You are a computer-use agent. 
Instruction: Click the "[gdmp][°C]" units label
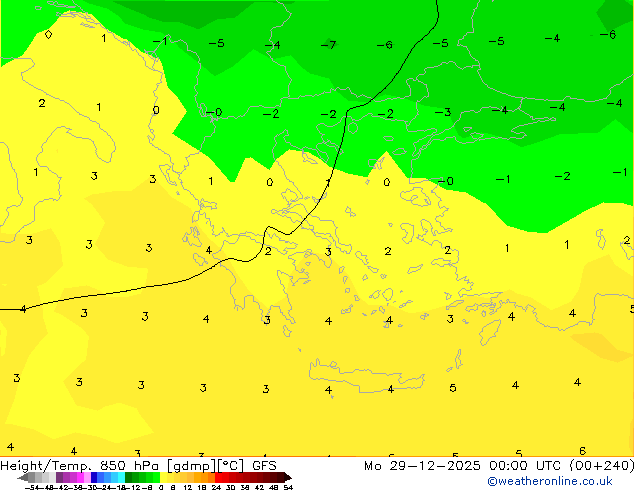point(206,466)
